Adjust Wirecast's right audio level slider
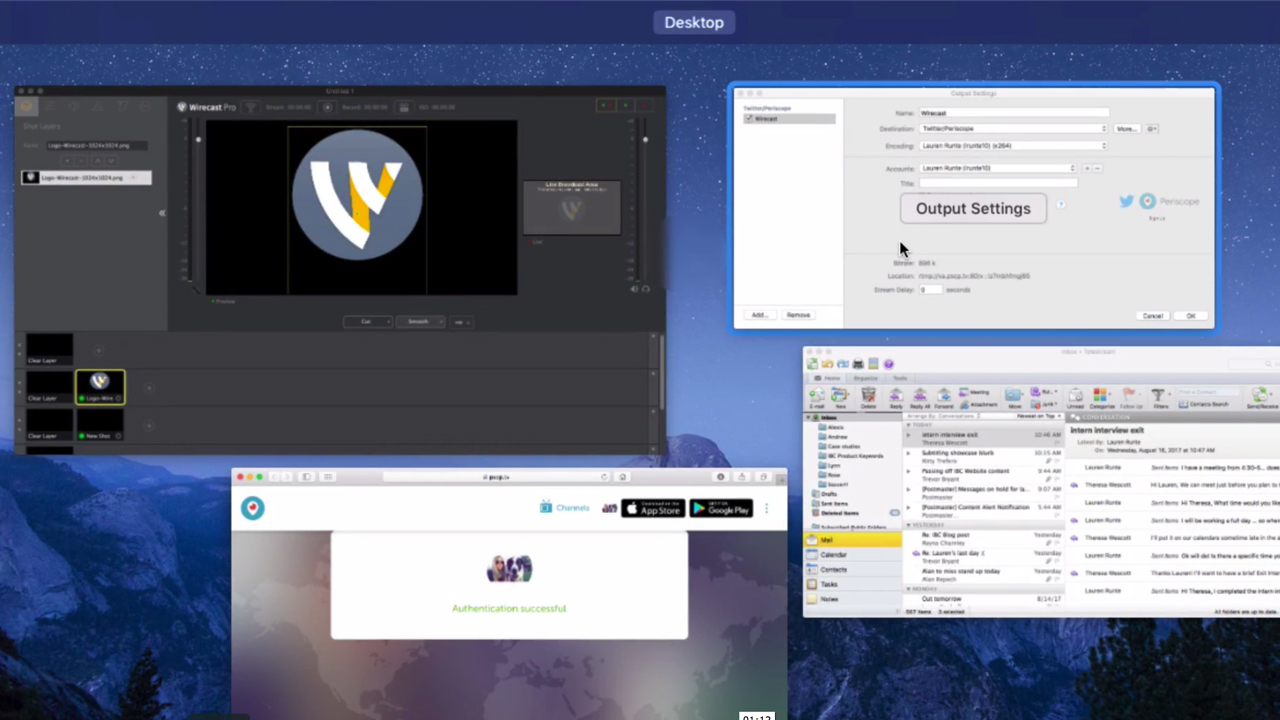This screenshot has height=720, width=1280. (x=645, y=139)
